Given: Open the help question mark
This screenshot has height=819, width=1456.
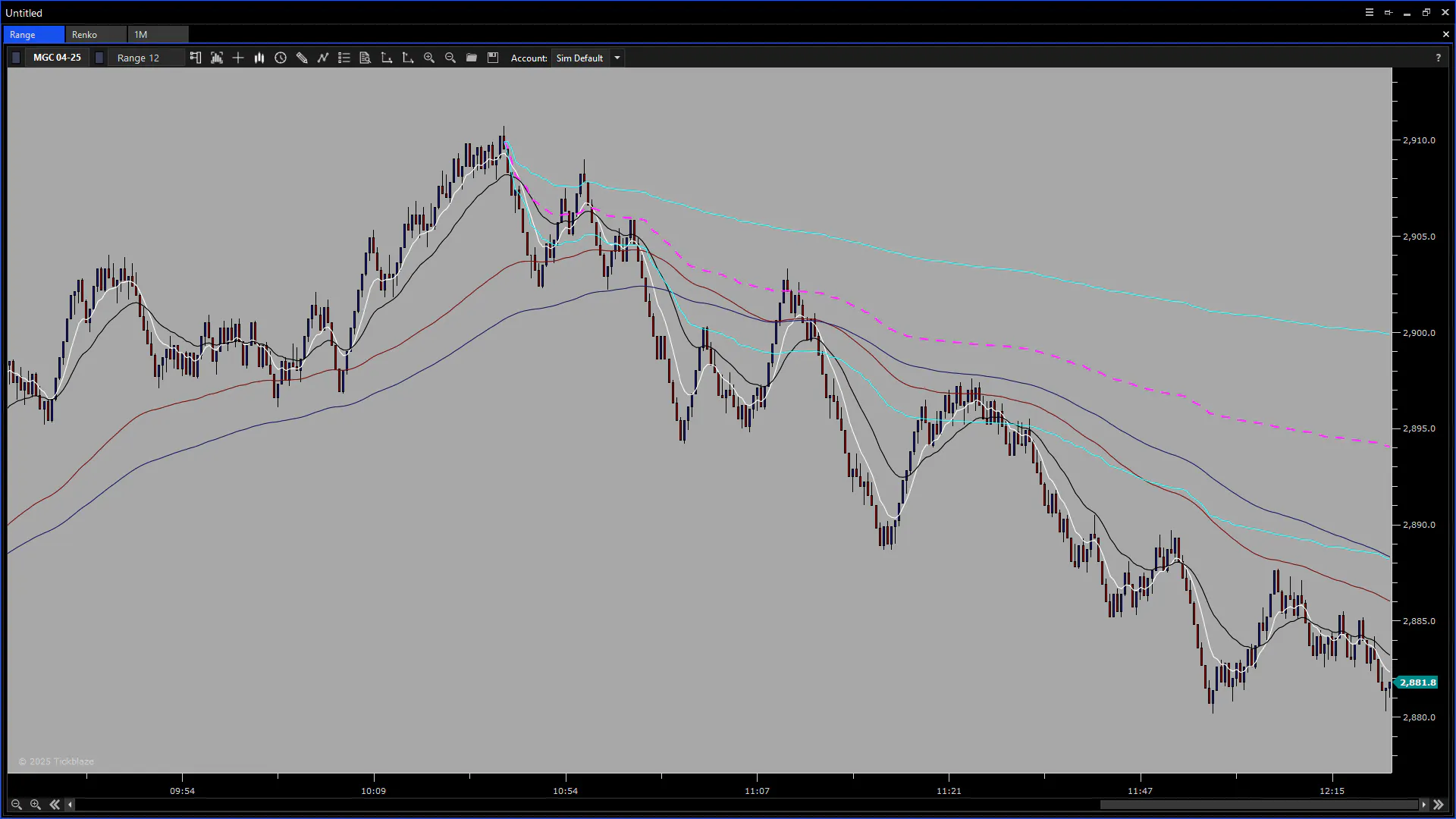Looking at the screenshot, I should coord(1439,58).
